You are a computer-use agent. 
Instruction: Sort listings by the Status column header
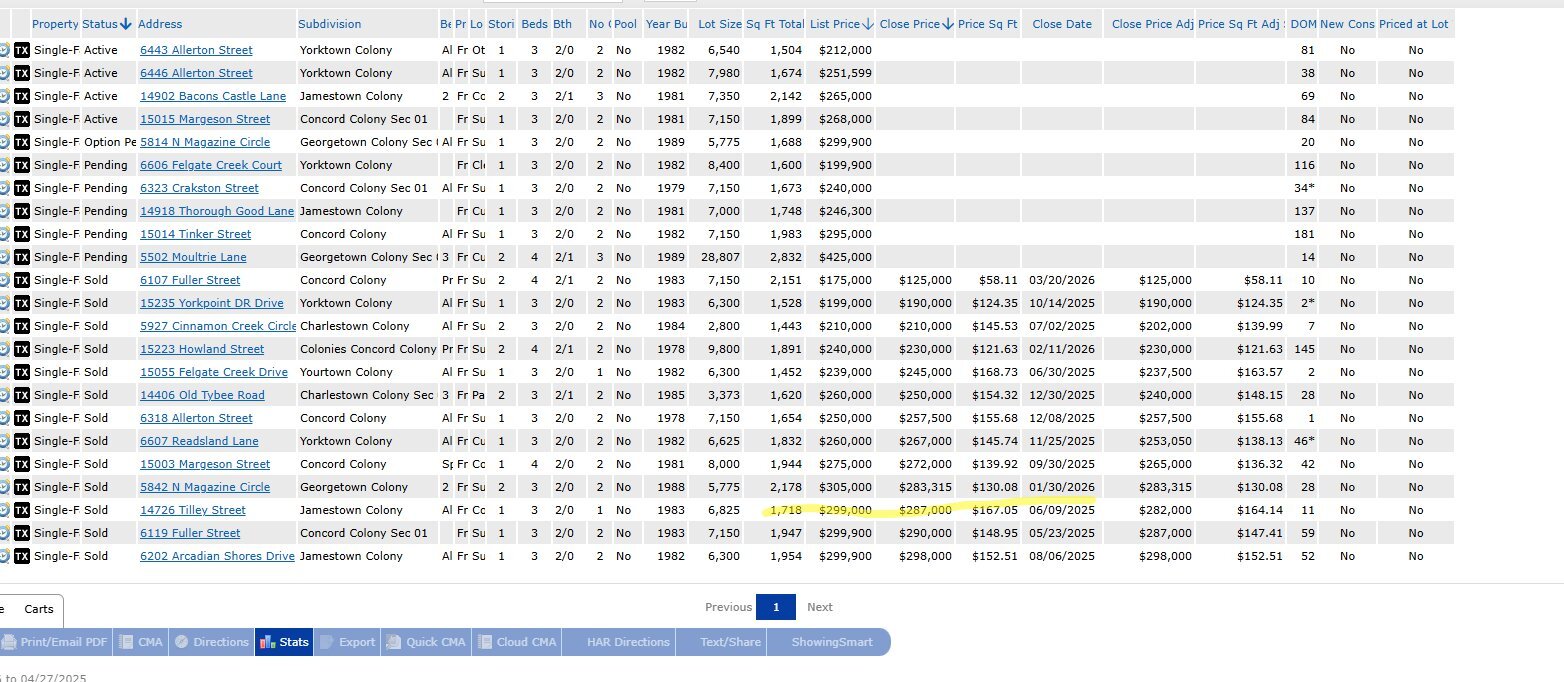107,24
